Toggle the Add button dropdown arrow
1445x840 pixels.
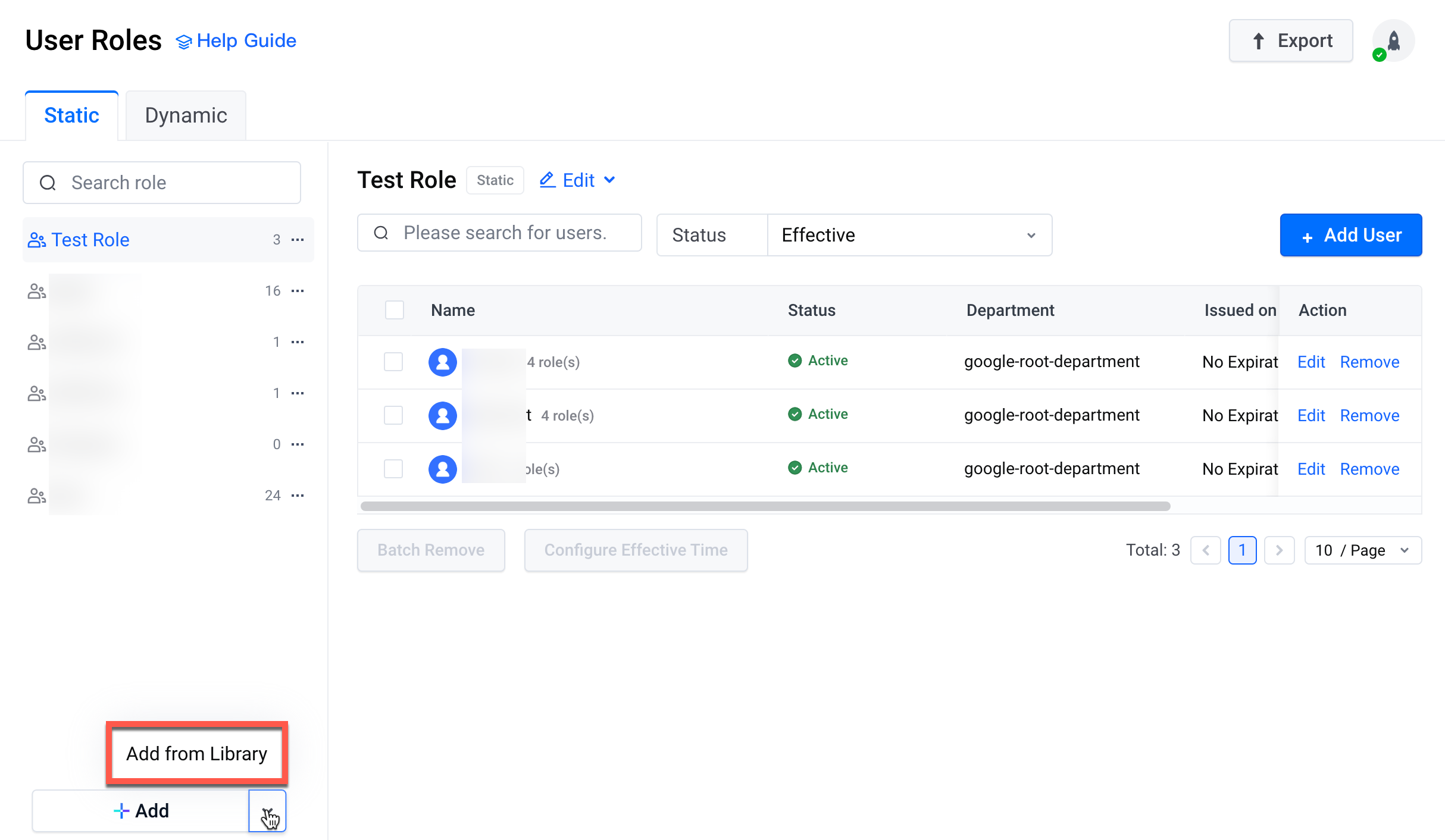click(x=267, y=811)
